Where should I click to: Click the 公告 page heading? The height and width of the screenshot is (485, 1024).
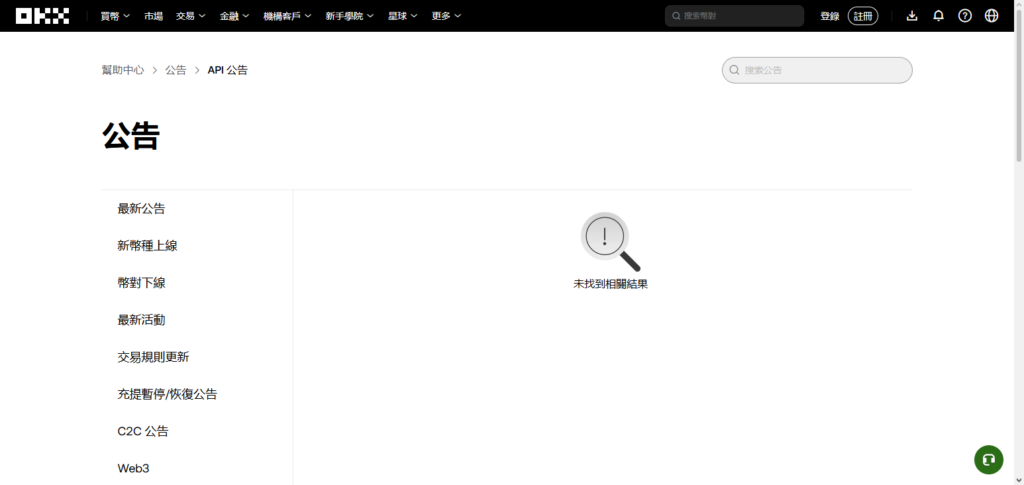pos(131,137)
